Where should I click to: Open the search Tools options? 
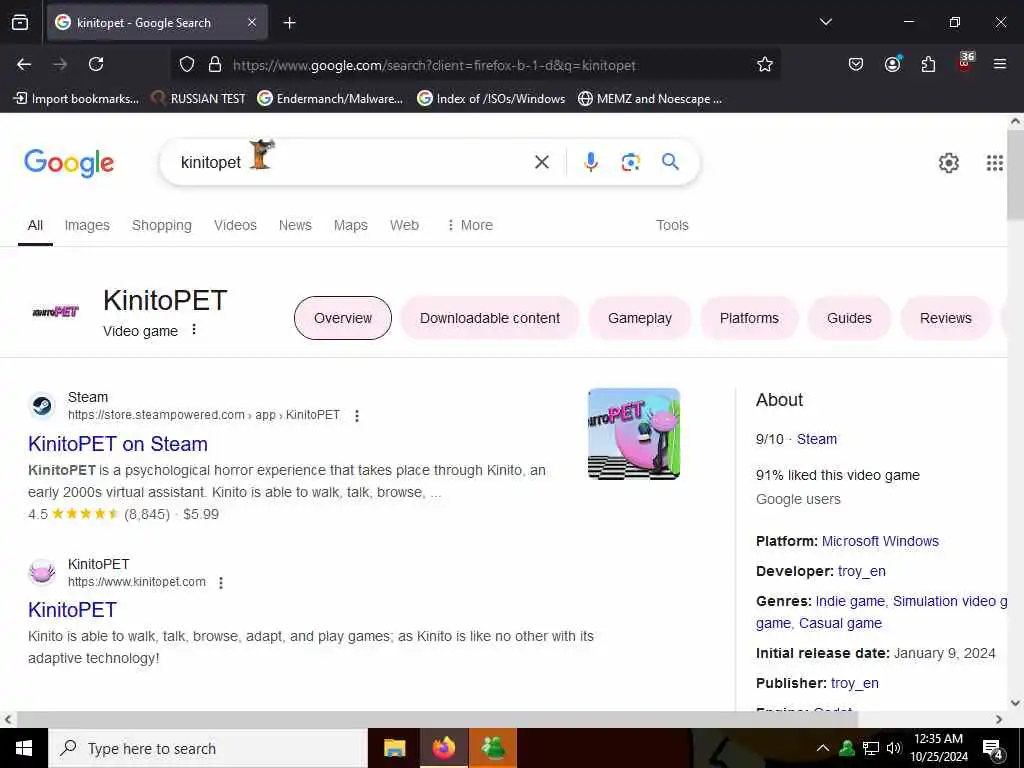[x=672, y=225]
